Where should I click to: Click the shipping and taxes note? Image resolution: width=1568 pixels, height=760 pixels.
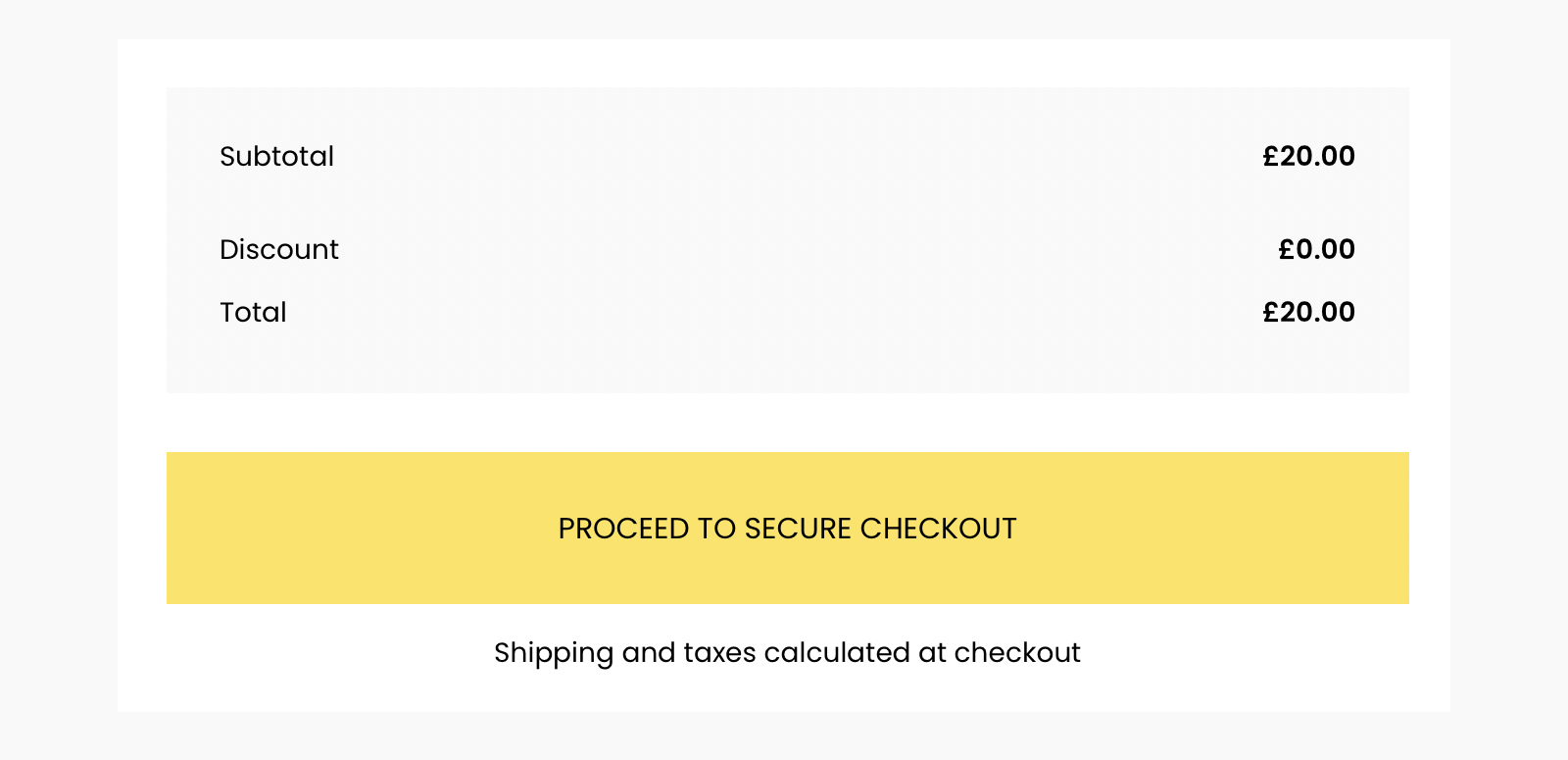pyautogui.click(x=787, y=652)
